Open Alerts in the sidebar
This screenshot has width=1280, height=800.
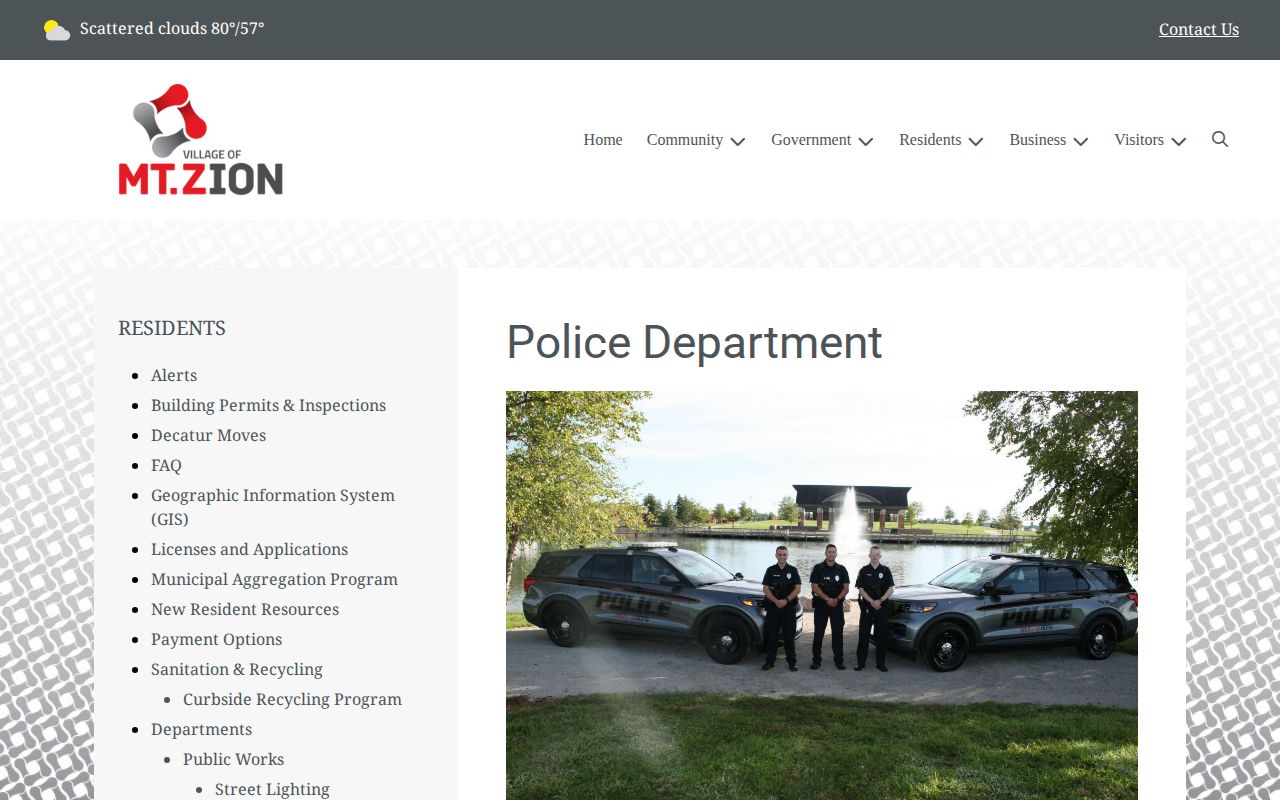click(x=174, y=375)
